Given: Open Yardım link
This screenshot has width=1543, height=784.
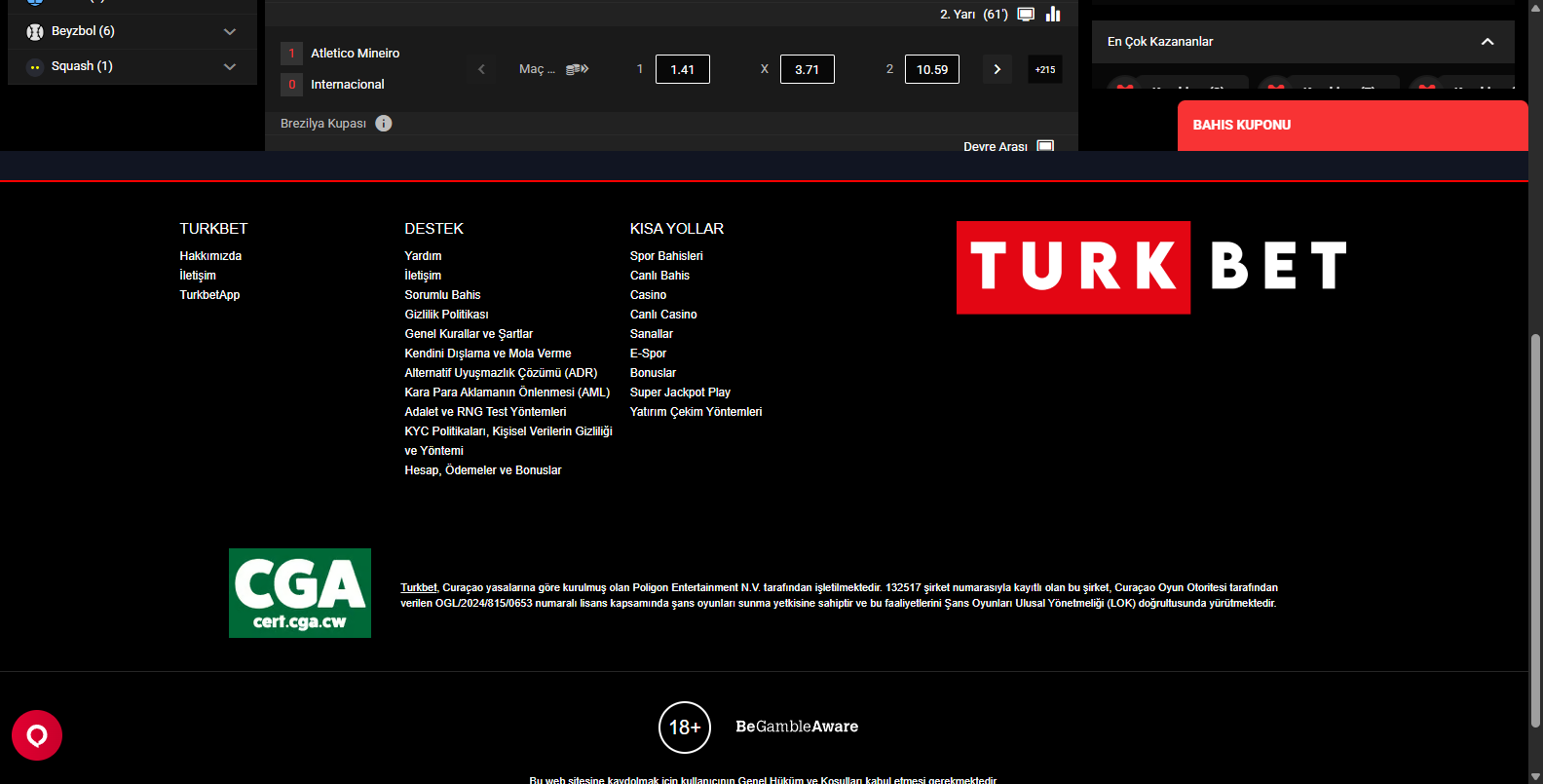Looking at the screenshot, I should [x=423, y=256].
